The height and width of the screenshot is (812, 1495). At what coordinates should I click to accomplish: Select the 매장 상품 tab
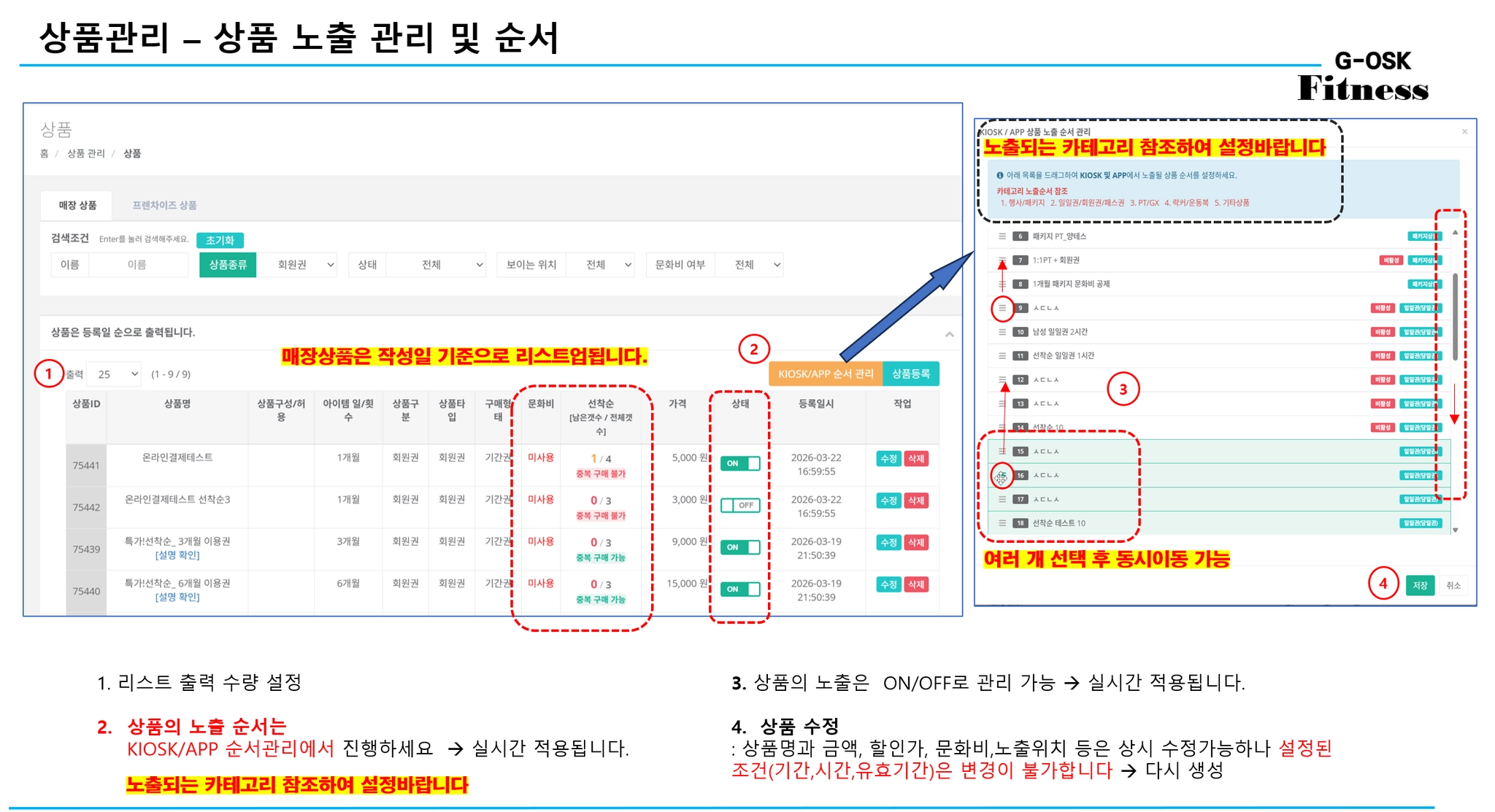pos(77,206)
